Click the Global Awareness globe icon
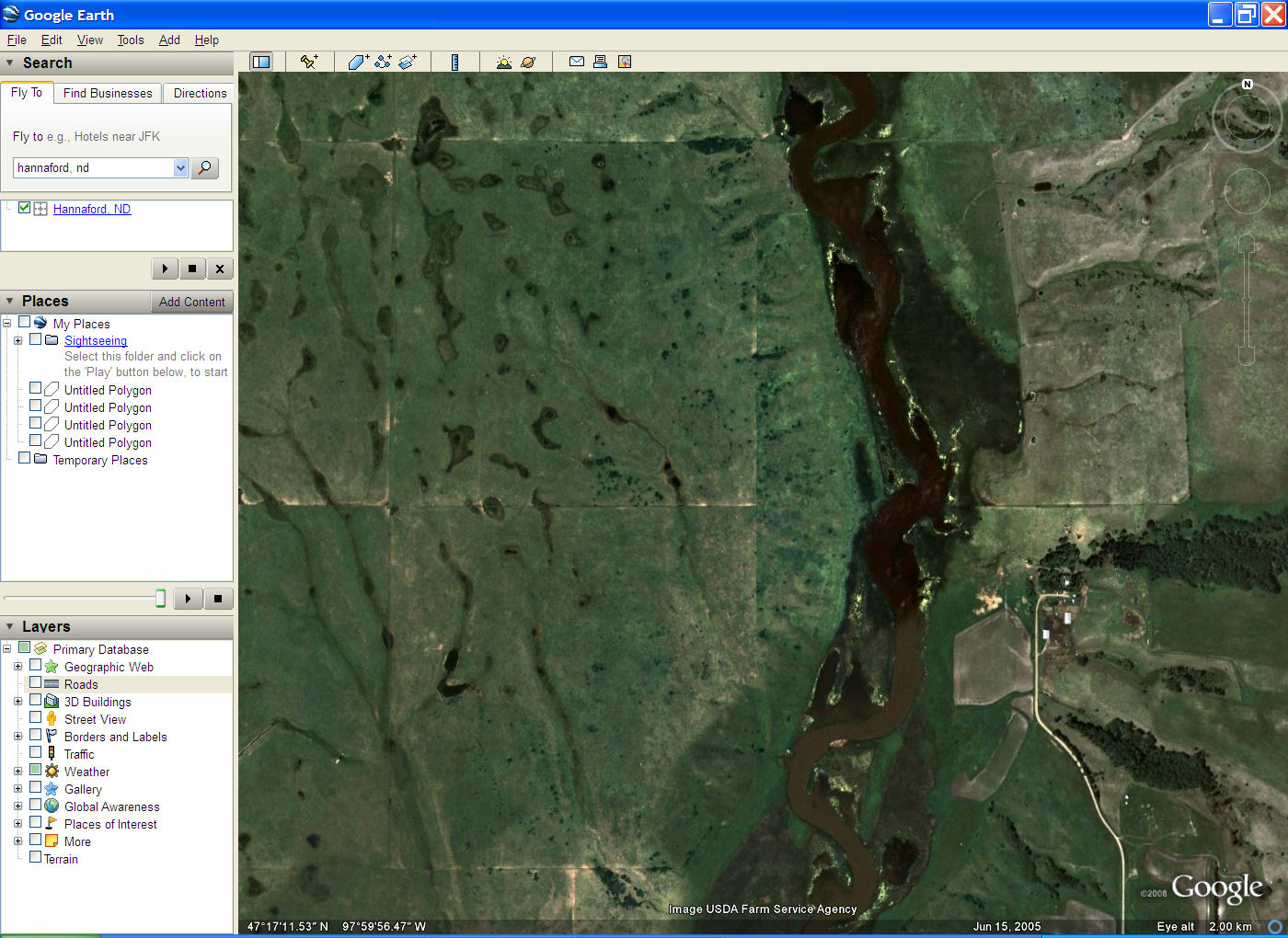Image resolution: width=1288 pixels, height=938 pixels. [x=52, y=806]
